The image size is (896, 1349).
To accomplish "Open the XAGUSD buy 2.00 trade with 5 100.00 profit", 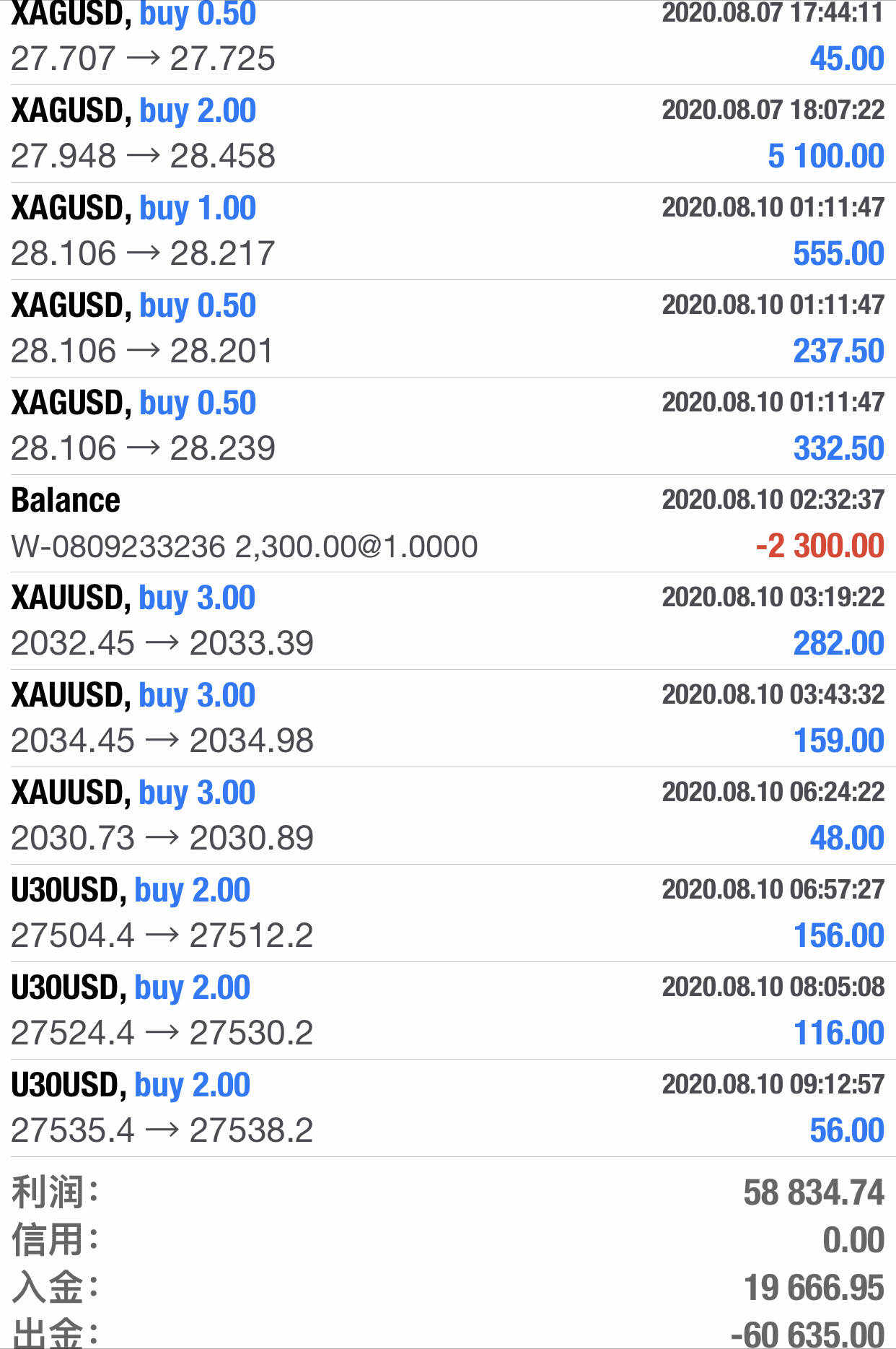I will coord(448,134).
